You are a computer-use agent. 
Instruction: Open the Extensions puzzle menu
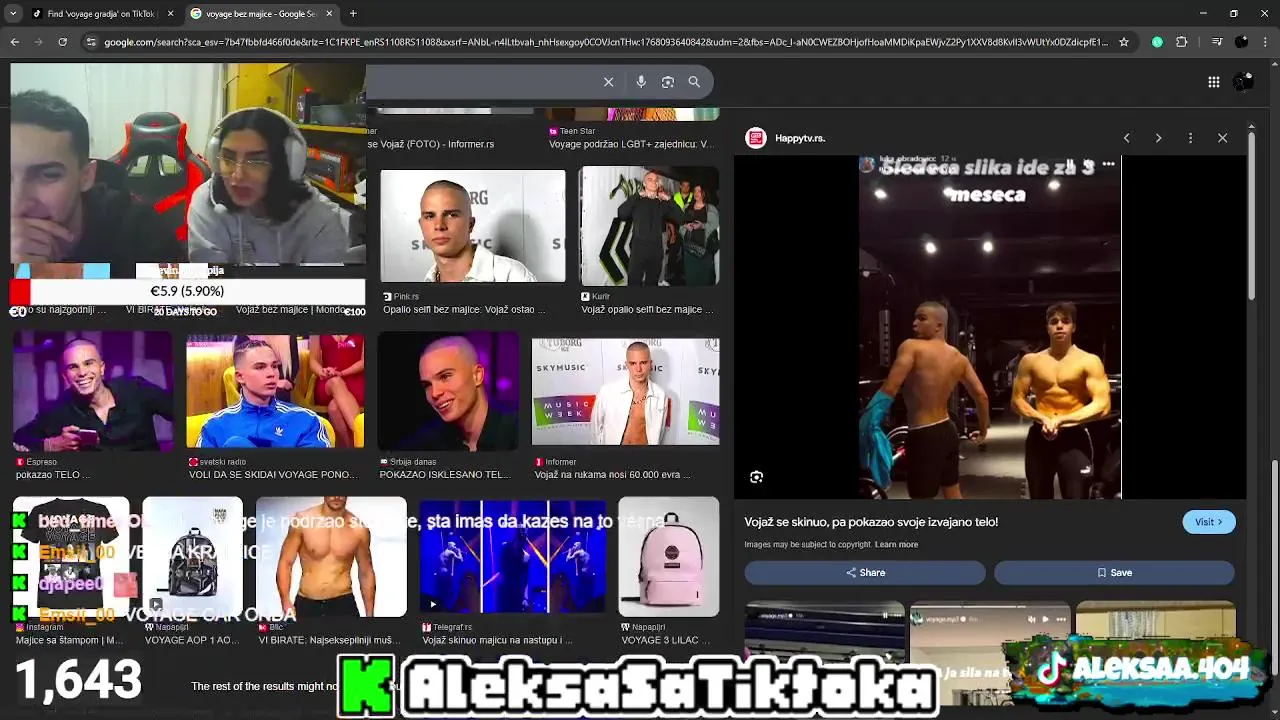[x=1182, y=42]
